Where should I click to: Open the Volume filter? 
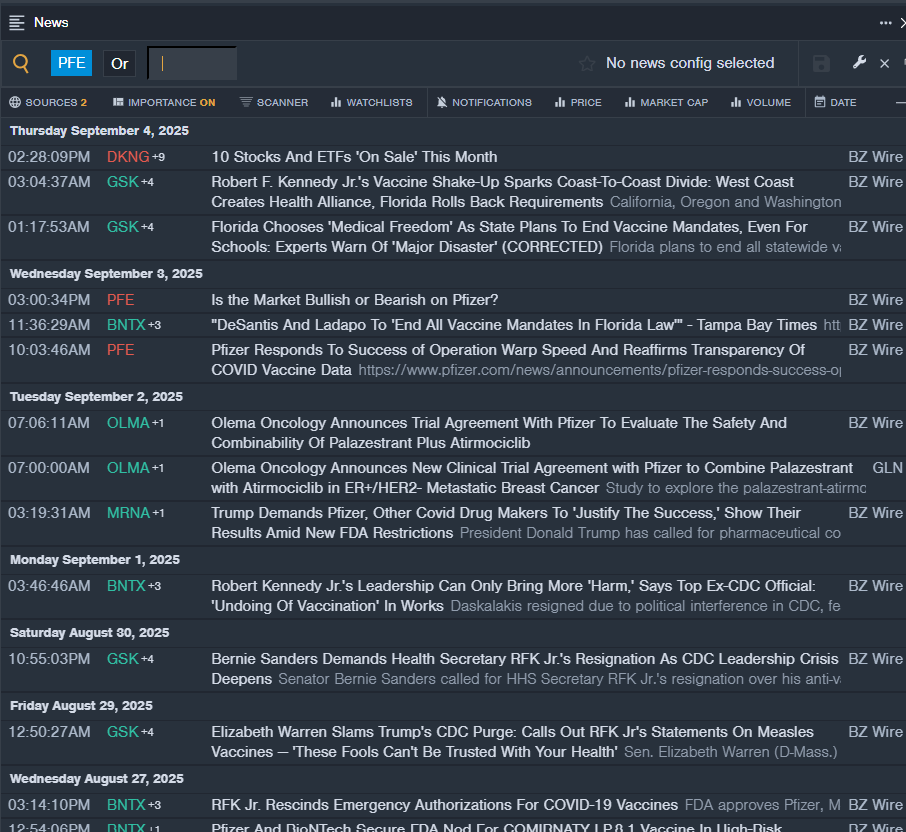point(761,102)
